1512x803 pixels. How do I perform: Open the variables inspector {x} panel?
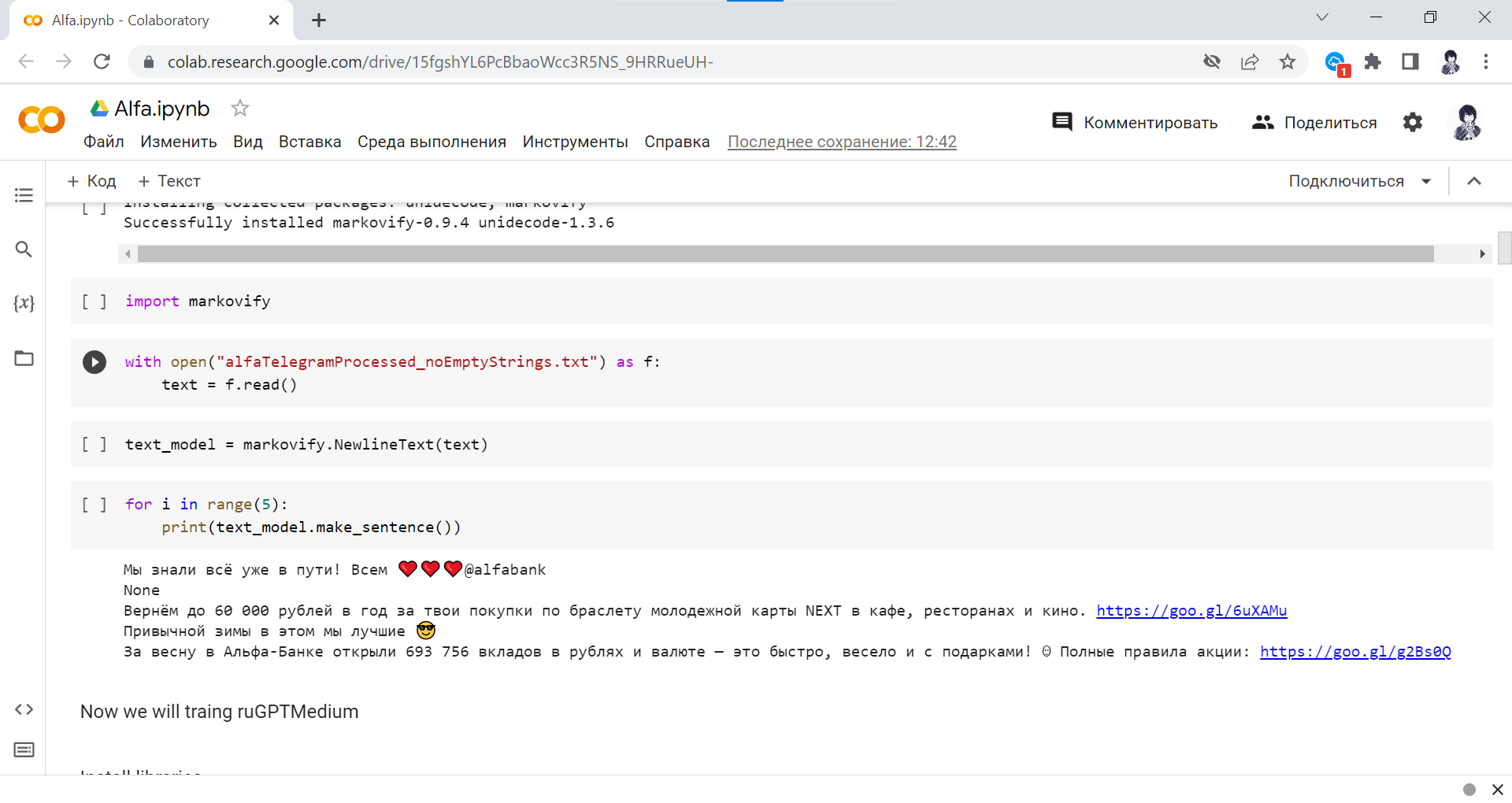pos(24,303)
